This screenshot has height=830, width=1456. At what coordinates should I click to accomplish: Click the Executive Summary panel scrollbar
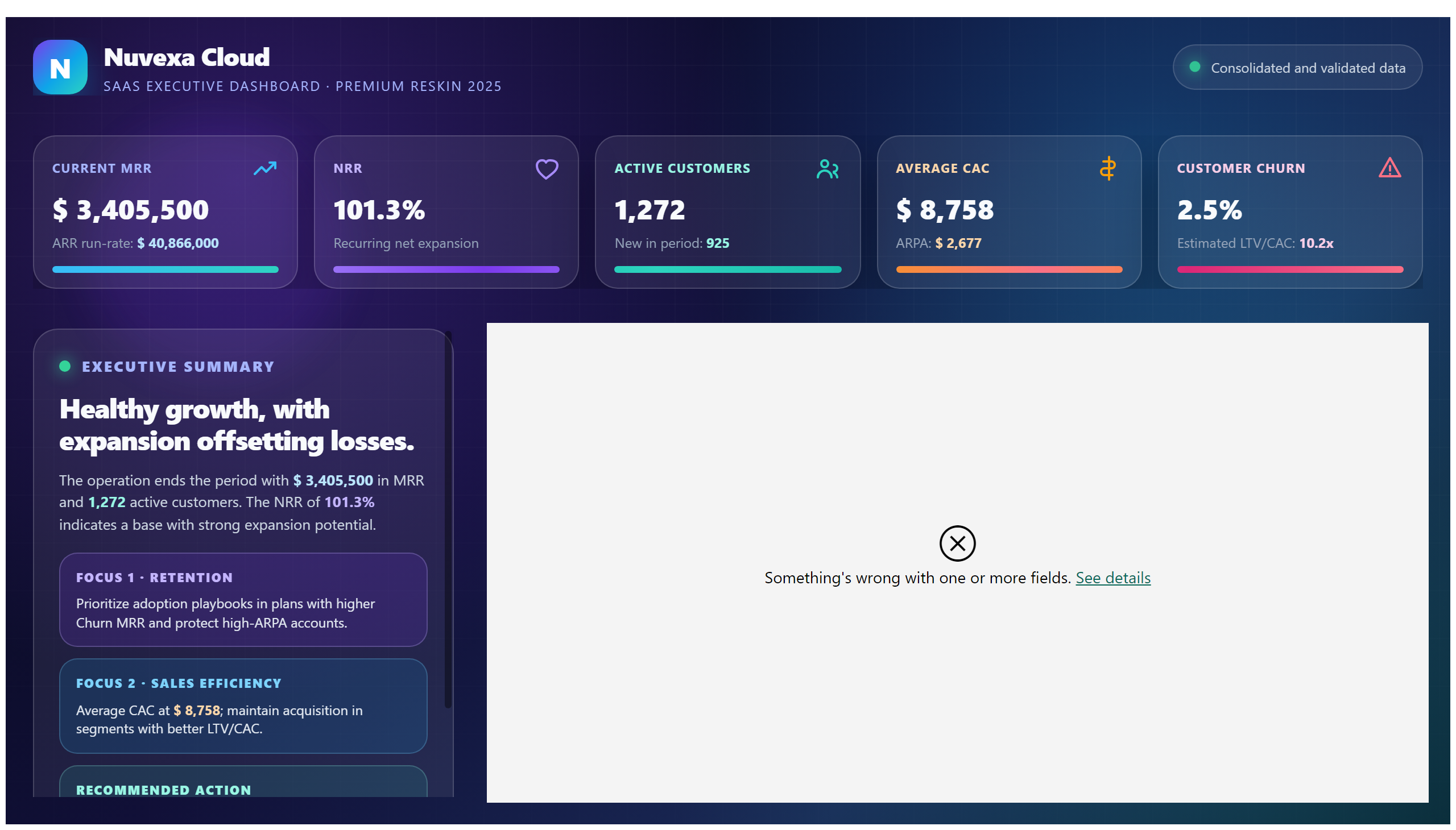[448, 520]
